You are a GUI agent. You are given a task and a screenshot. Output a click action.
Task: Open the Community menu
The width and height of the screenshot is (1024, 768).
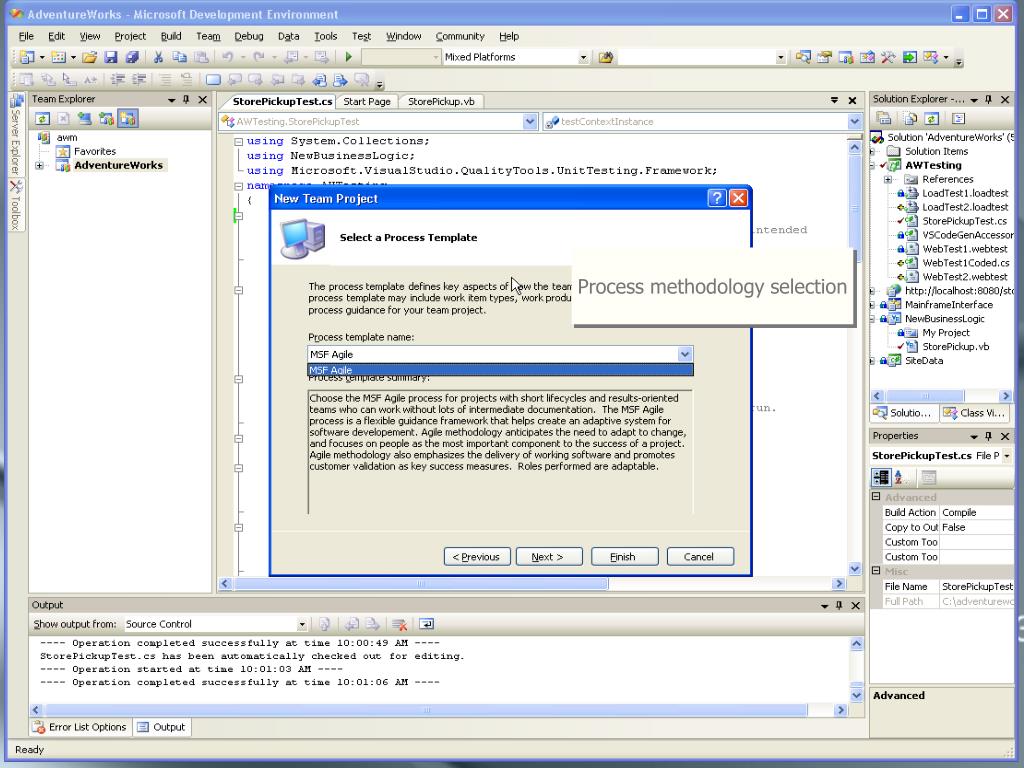coord(460,37)
